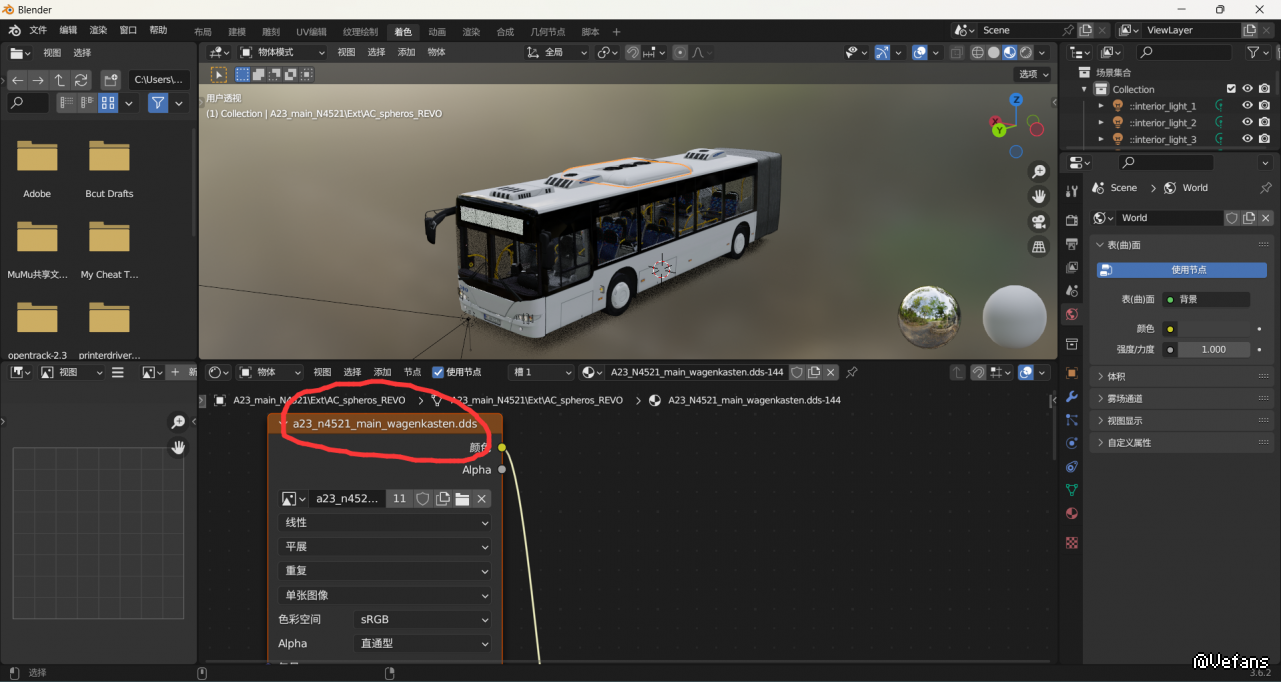
Task: Open the 文件 menu
Action: point(38,31)
